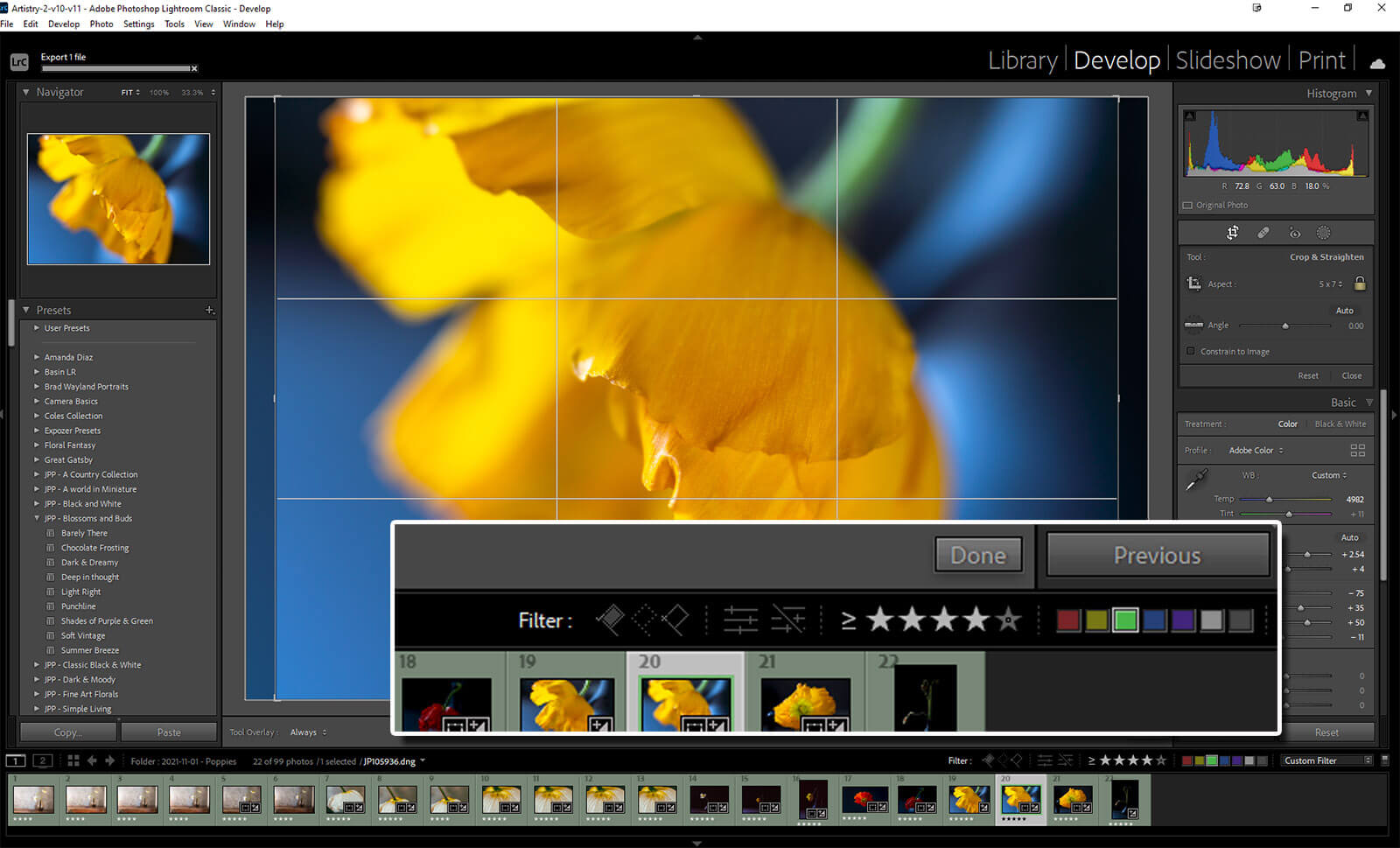This screenshot has width=1400, height=848.
Task: Open the Custom Filter dropdown
Action: coord(1326,760)
